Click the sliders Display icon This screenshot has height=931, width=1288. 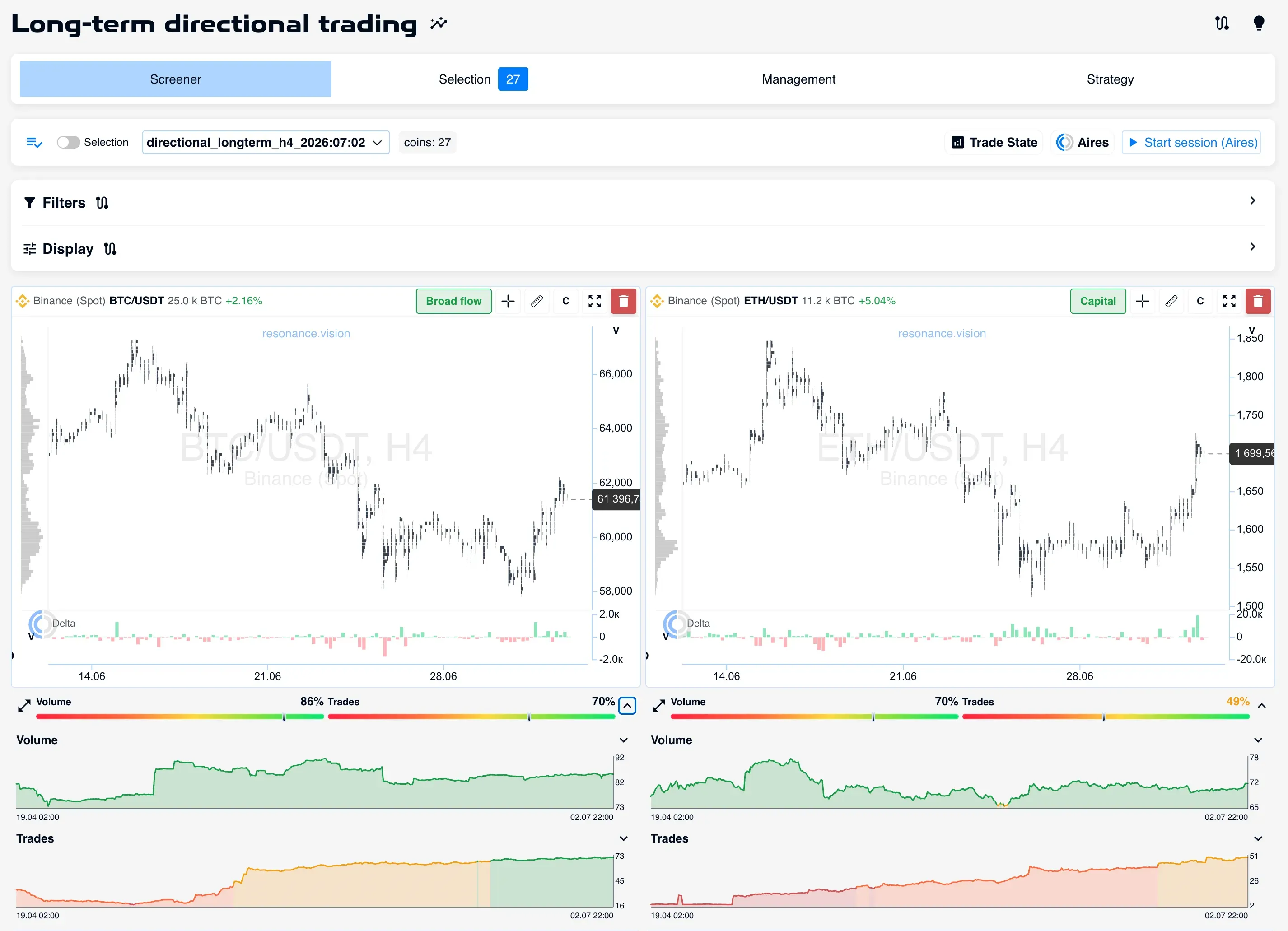coord(29,249)
